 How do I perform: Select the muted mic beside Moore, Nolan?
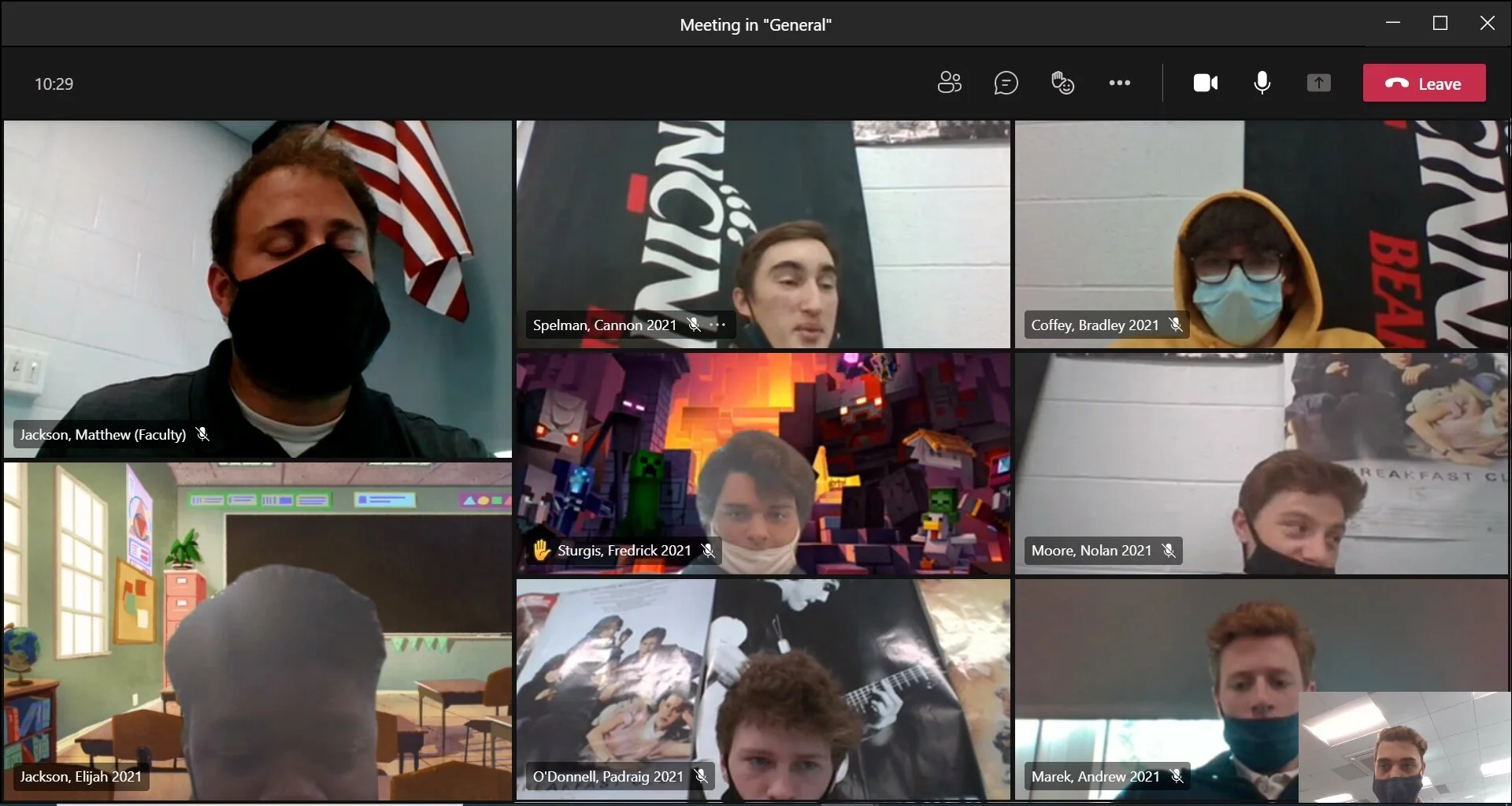pyautogui.click(x=1169, y=550)
